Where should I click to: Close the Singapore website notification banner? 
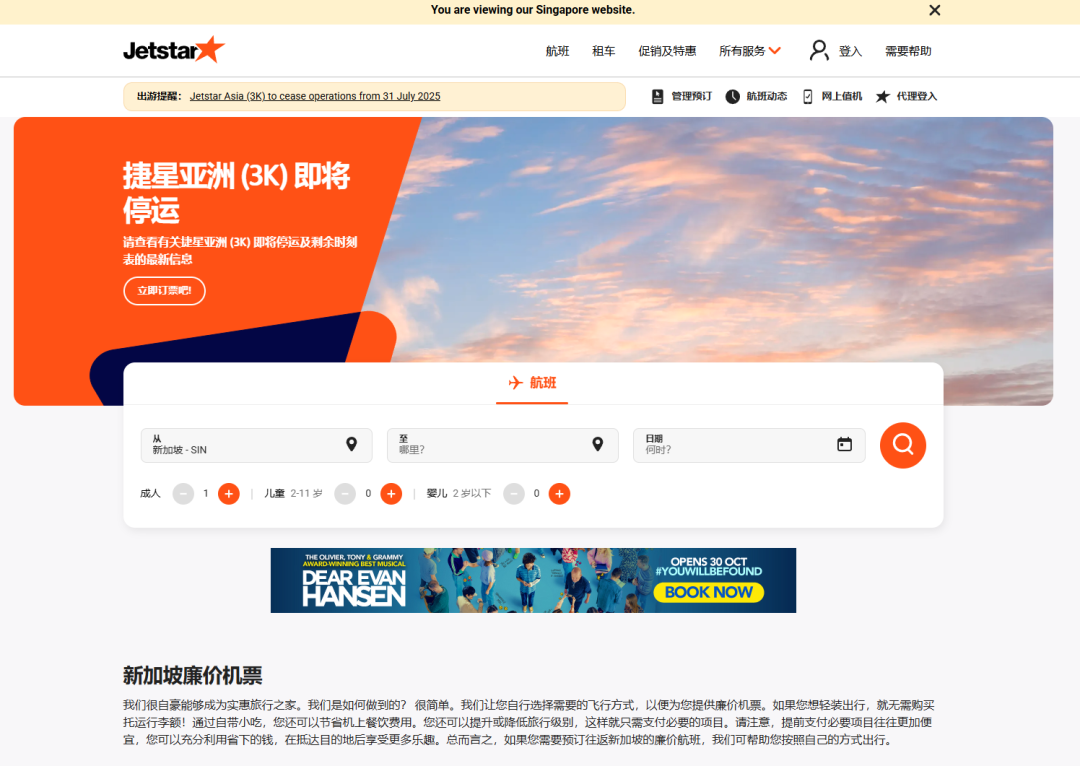click(934, 10)
